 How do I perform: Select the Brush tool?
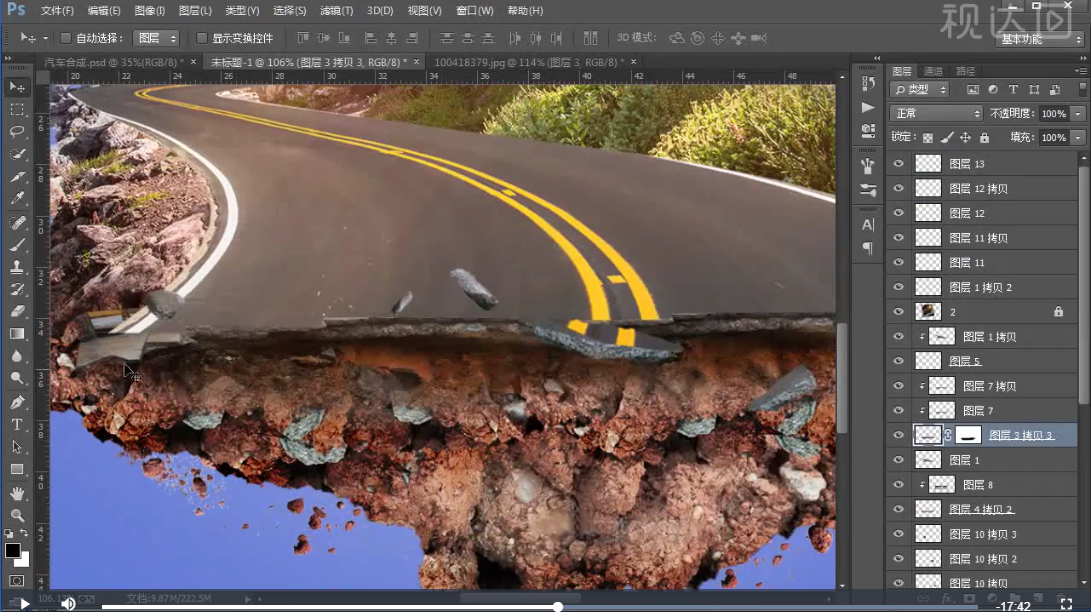[x=17, y=245]
